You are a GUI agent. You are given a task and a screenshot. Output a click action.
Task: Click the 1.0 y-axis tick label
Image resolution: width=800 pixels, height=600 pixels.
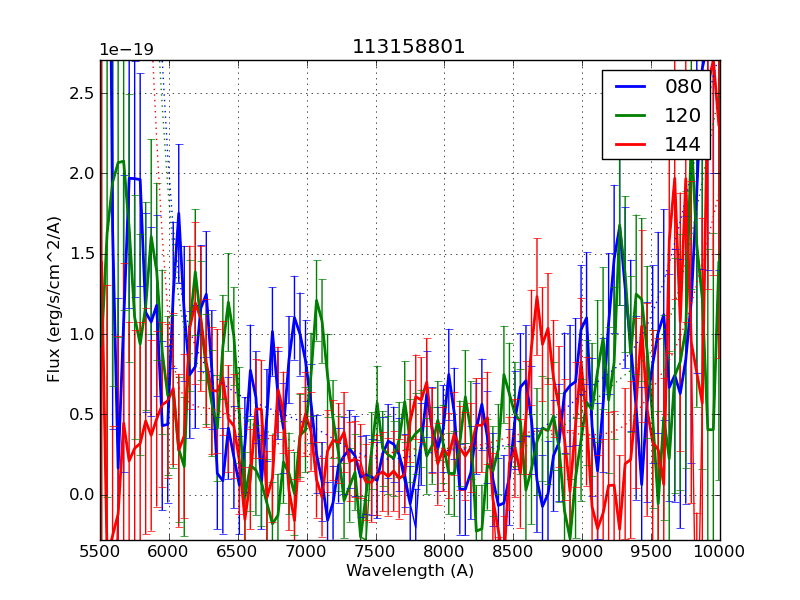coord(81,334)
